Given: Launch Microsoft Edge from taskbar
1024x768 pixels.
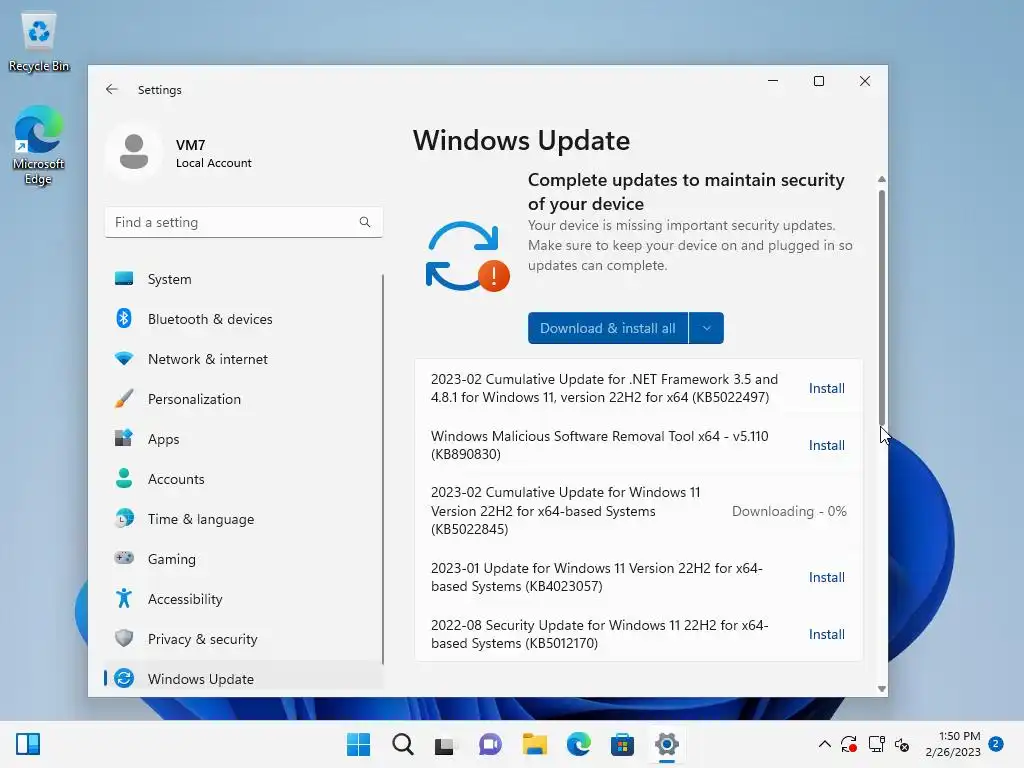Looking at the screenshot, I should [x=579, y=744].
